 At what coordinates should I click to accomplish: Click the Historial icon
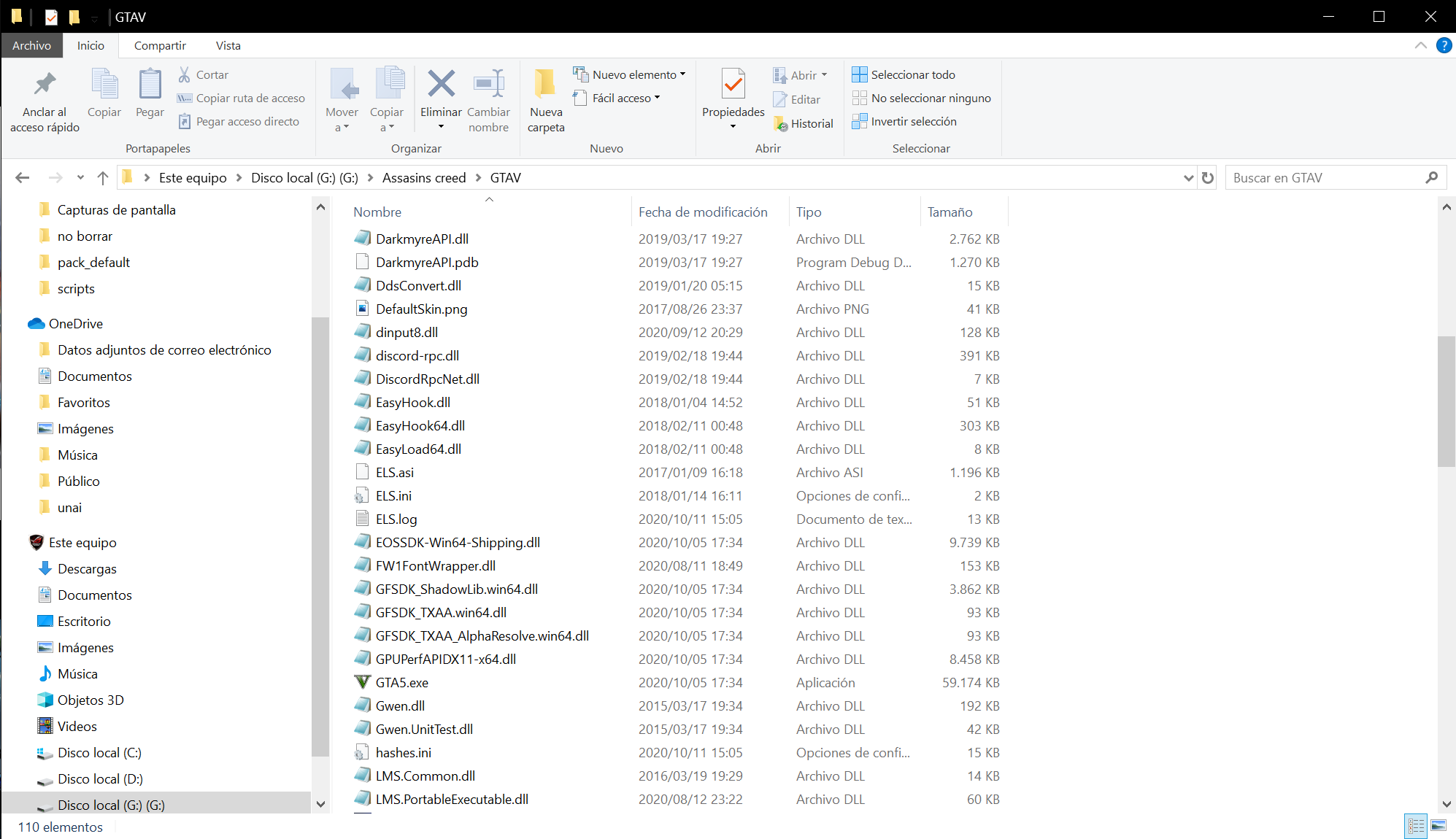click(x=780, y=124)
